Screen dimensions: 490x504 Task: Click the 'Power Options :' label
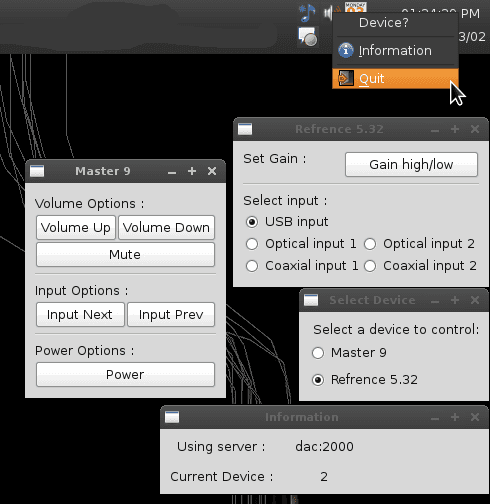click(84, 351)
